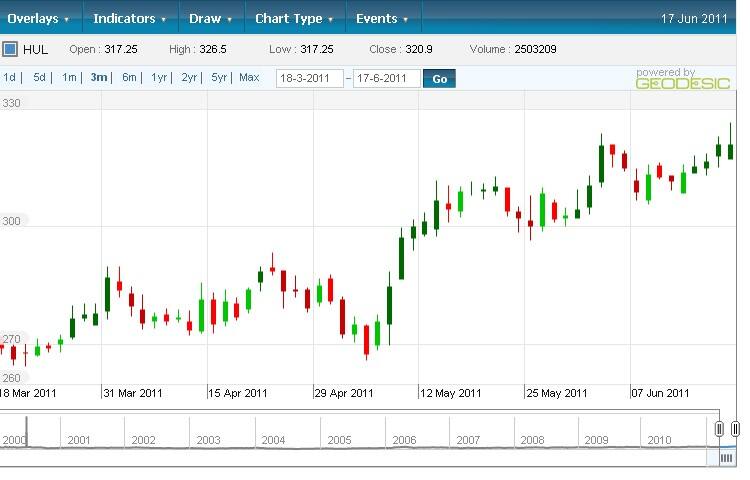The image size is (750, 480).
Task: Open the Chart Type menu
Action: [x=294, y=18]
